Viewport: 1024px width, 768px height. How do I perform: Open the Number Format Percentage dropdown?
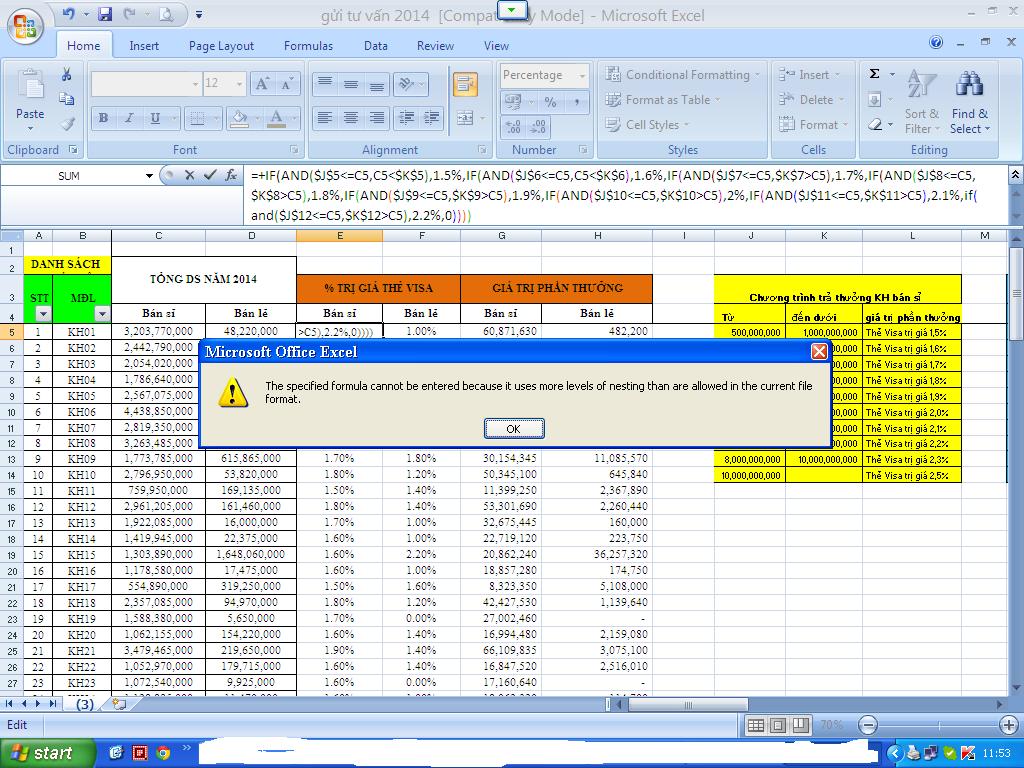coord(581,75)
